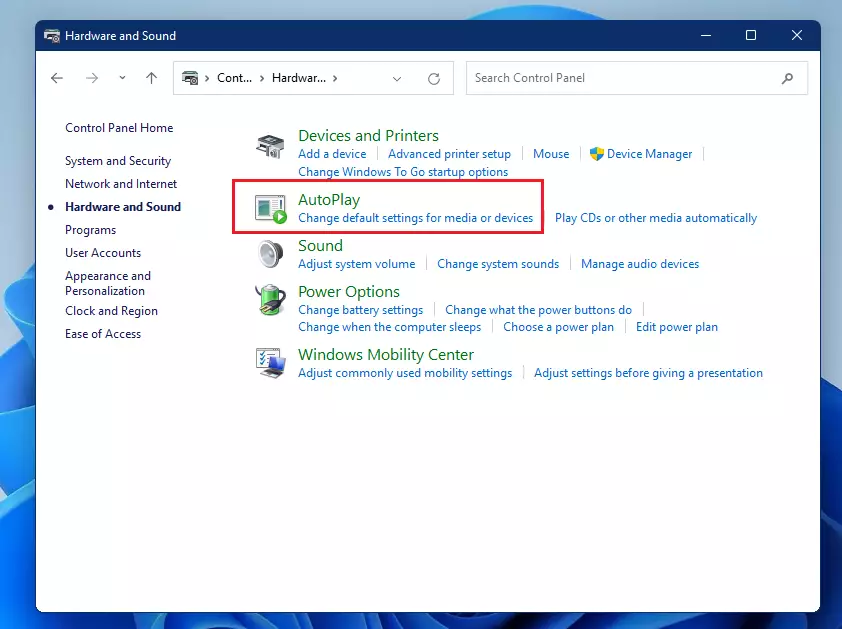Focus the Search Control Panel field
842x629 pixels.
coord(637,78)
